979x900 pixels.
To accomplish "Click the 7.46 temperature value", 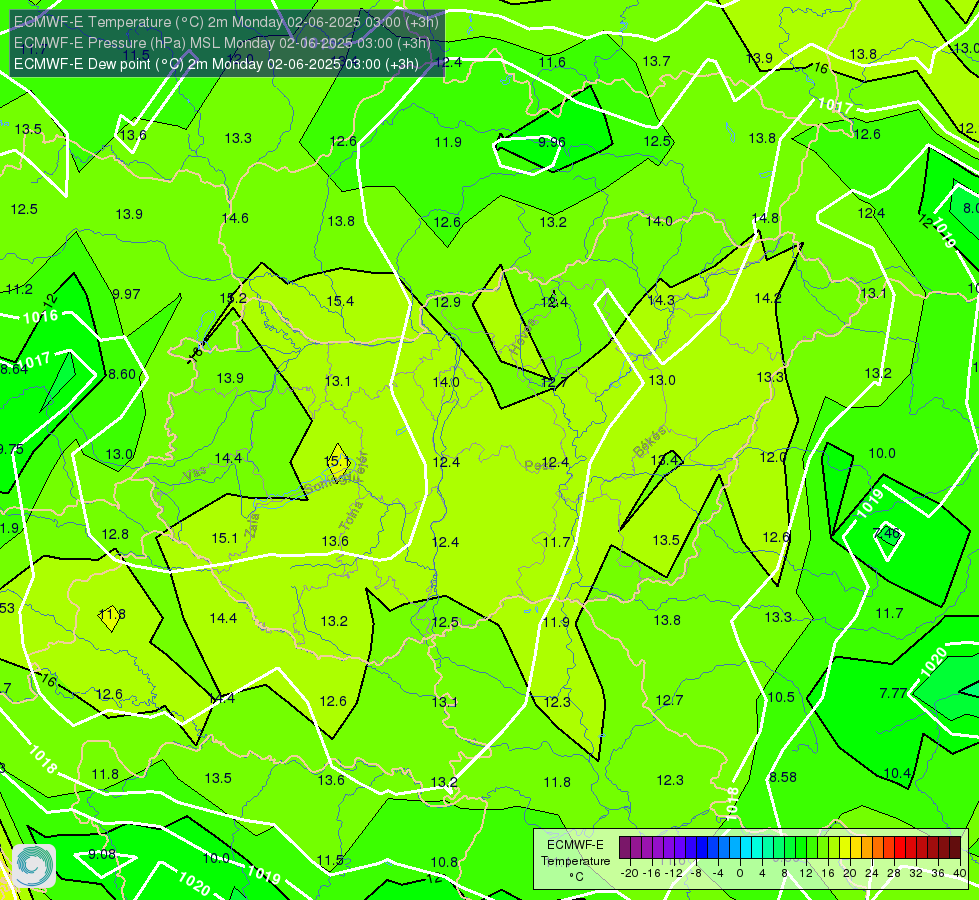I will [887, 533].
